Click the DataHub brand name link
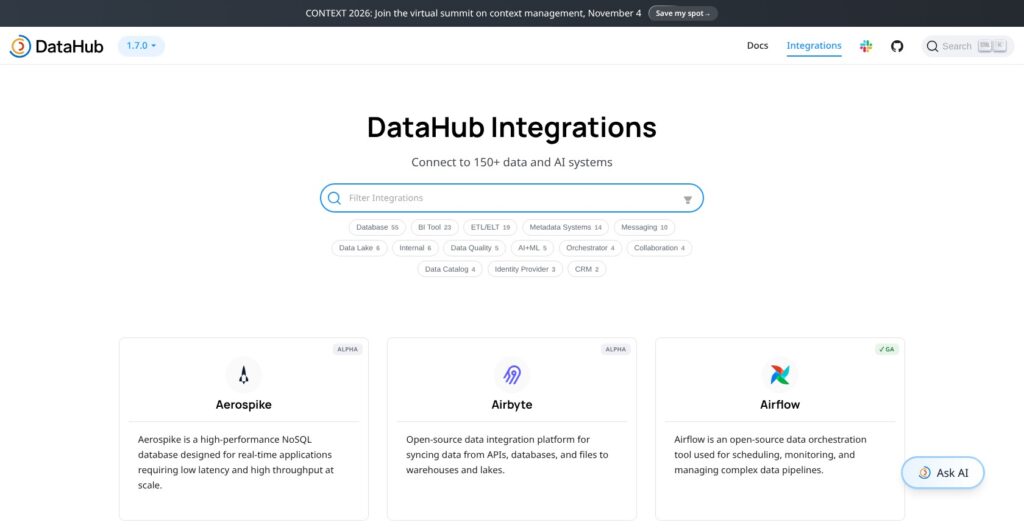 point(69,46)
